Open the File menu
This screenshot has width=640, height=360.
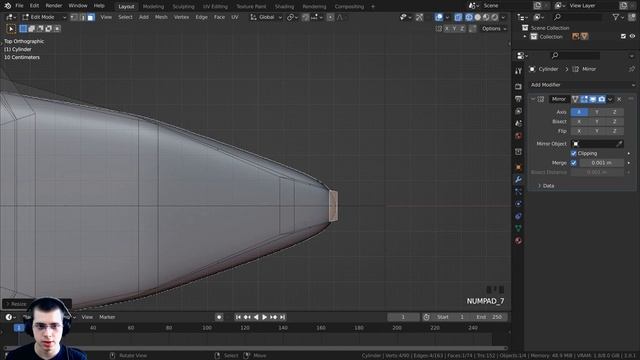(19, 6)
